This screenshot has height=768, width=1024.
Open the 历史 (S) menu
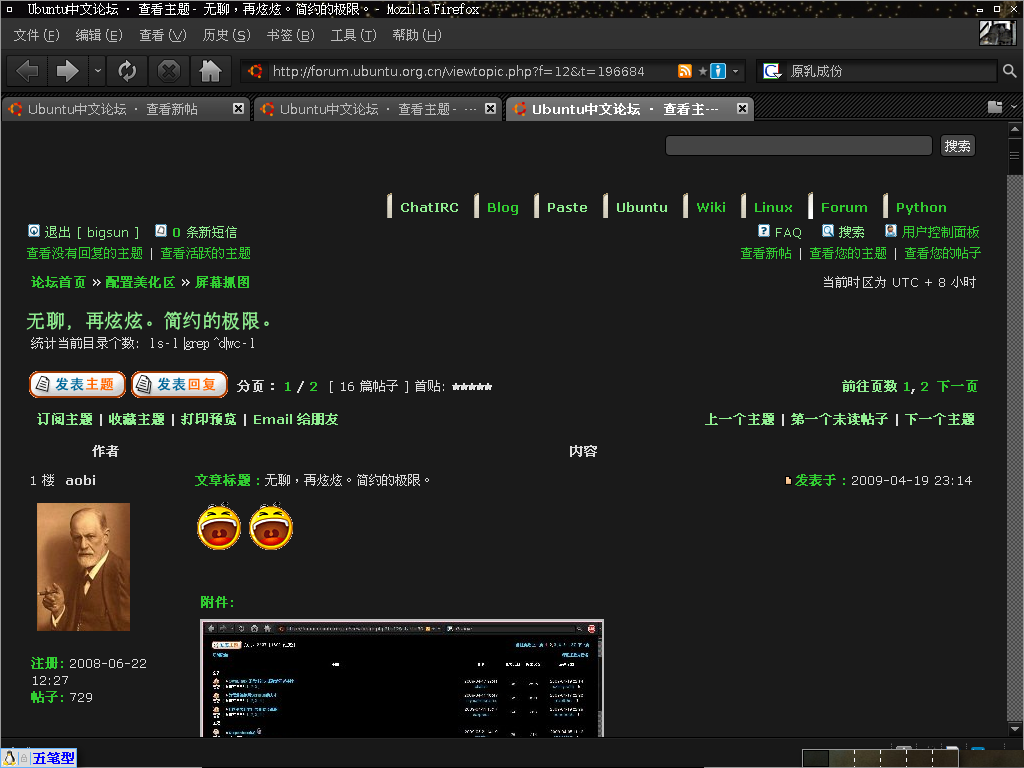226,35
